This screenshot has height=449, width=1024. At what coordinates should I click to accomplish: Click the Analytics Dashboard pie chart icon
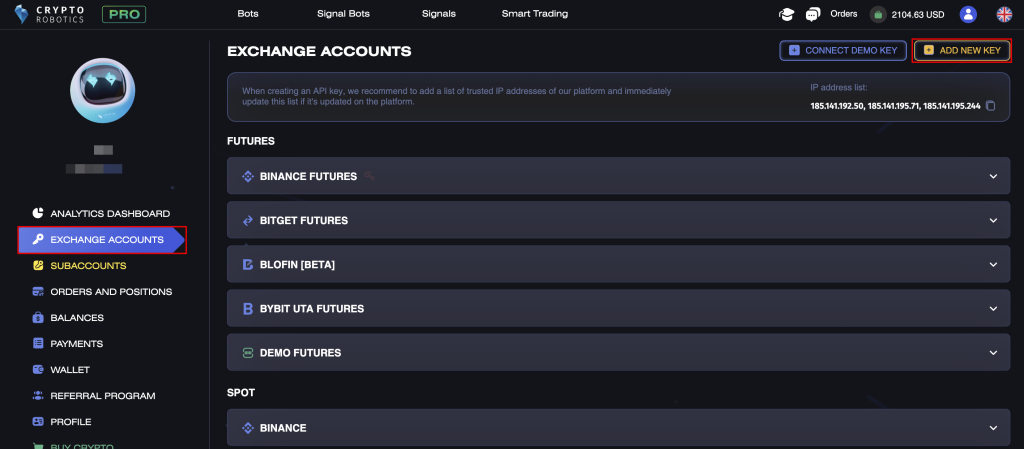tap(38, 213)
